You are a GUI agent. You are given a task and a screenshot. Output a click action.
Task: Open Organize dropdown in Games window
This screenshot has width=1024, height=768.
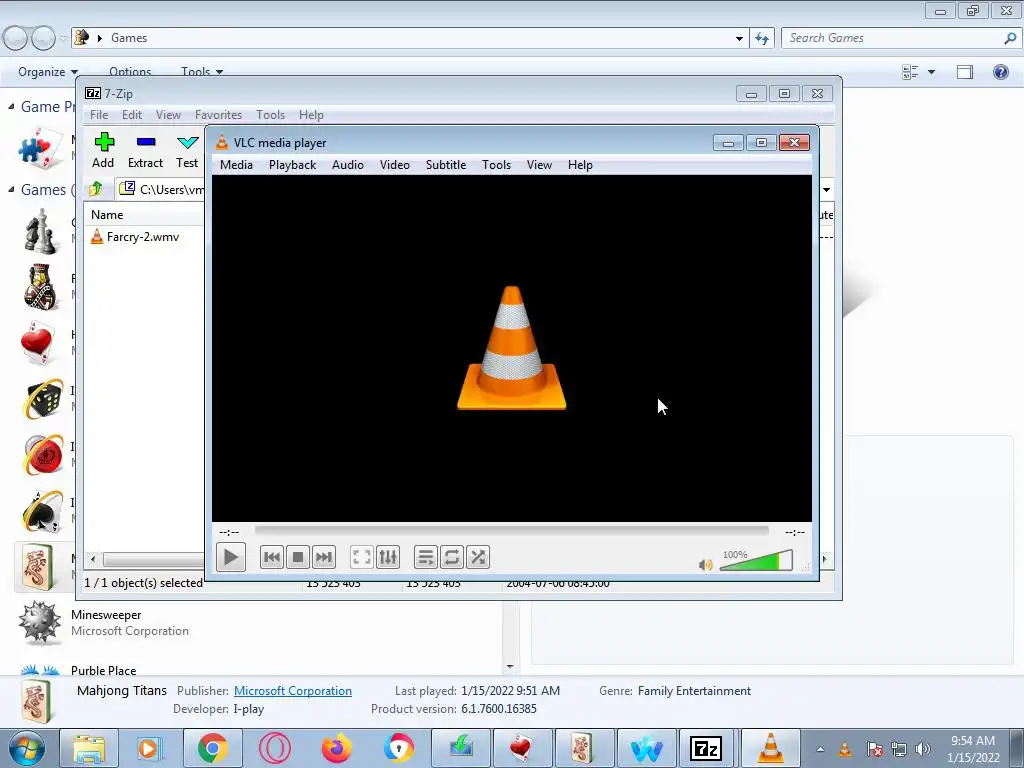tap(48, 72)
